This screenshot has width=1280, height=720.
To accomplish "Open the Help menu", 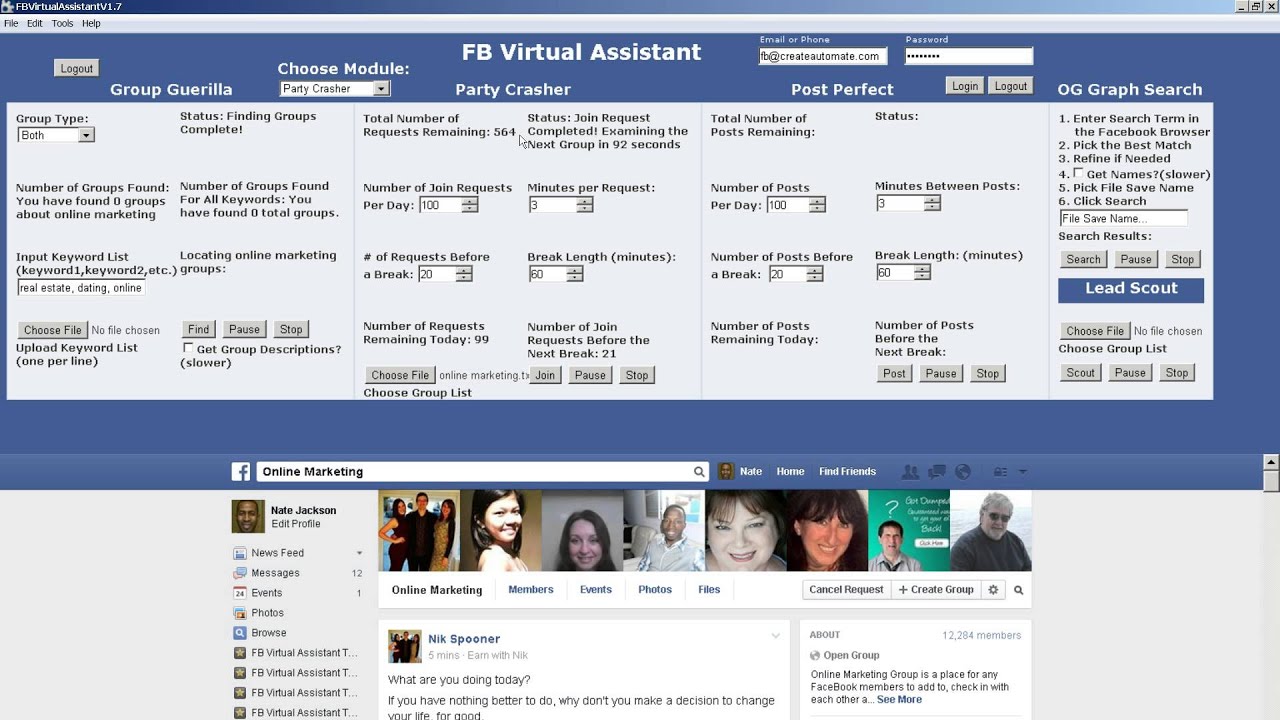I will pyautogui.click(x=91, y=23).
